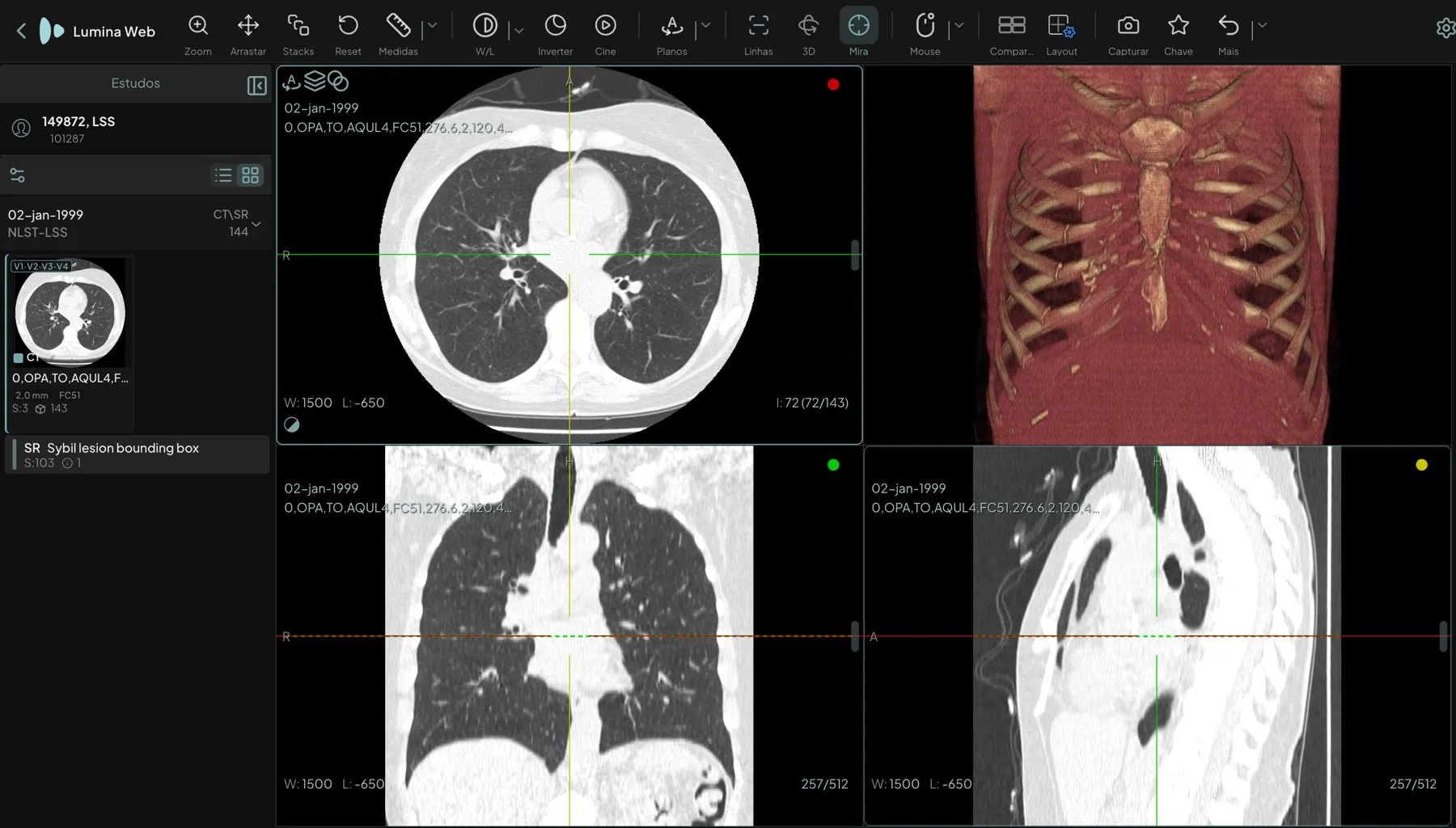Expand Medidas tool dropdown arrow
The width and height of the screenshot is (1456, 828).
pyautogui.click(x=432, y=26)
